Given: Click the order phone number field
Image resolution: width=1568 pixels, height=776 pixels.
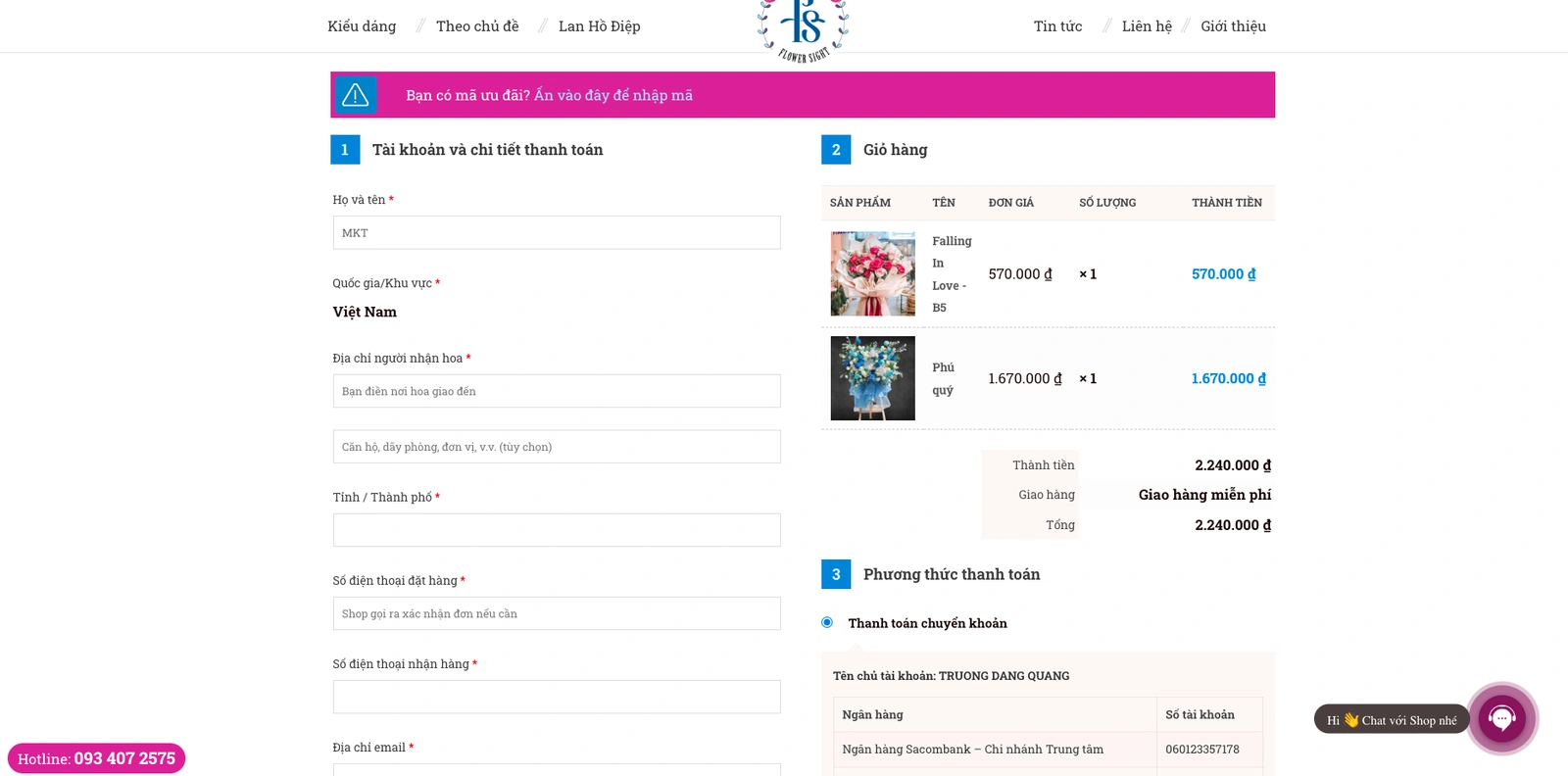Looking at the screenshot, I should [x=557, y=613].
